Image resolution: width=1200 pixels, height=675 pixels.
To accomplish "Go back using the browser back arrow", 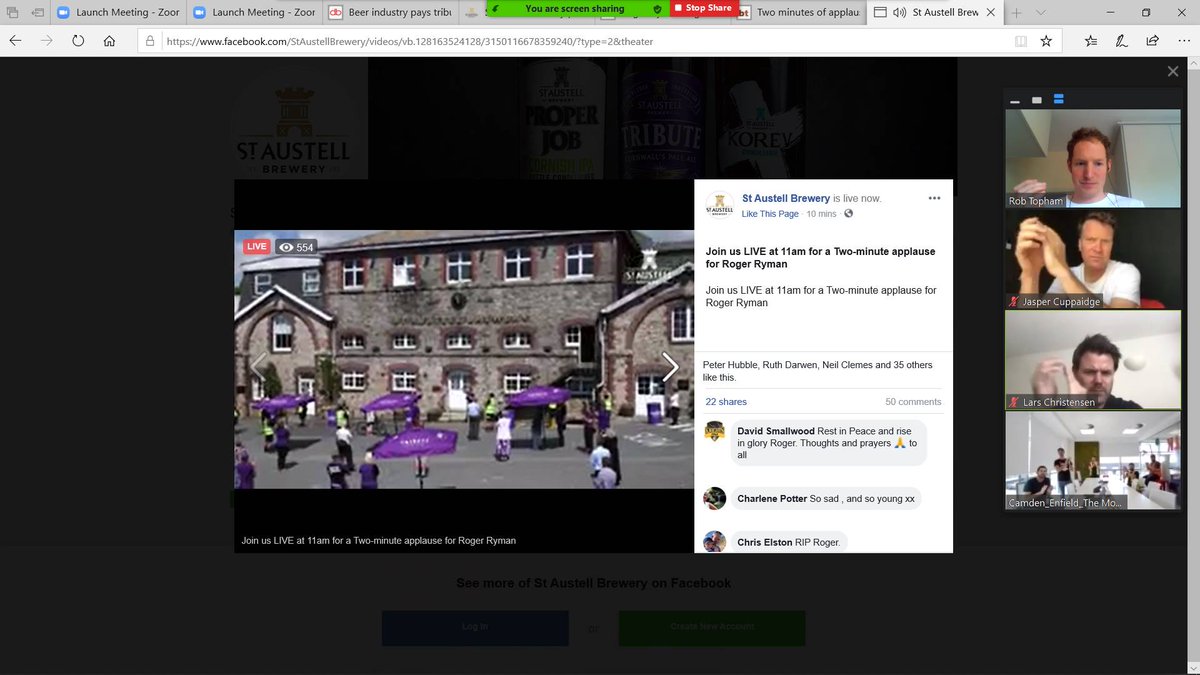I will 16,41.
